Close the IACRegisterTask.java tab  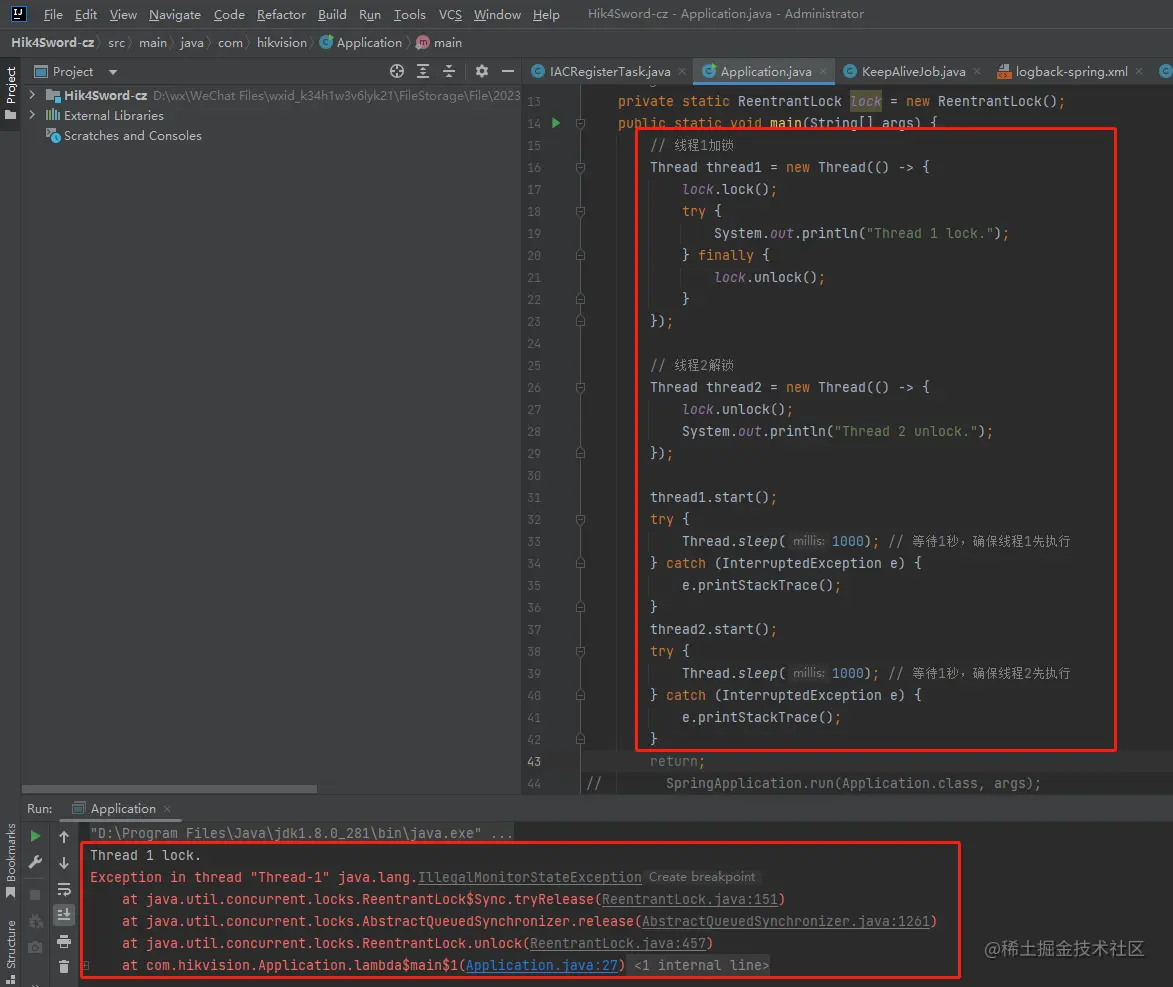(682, 71)
